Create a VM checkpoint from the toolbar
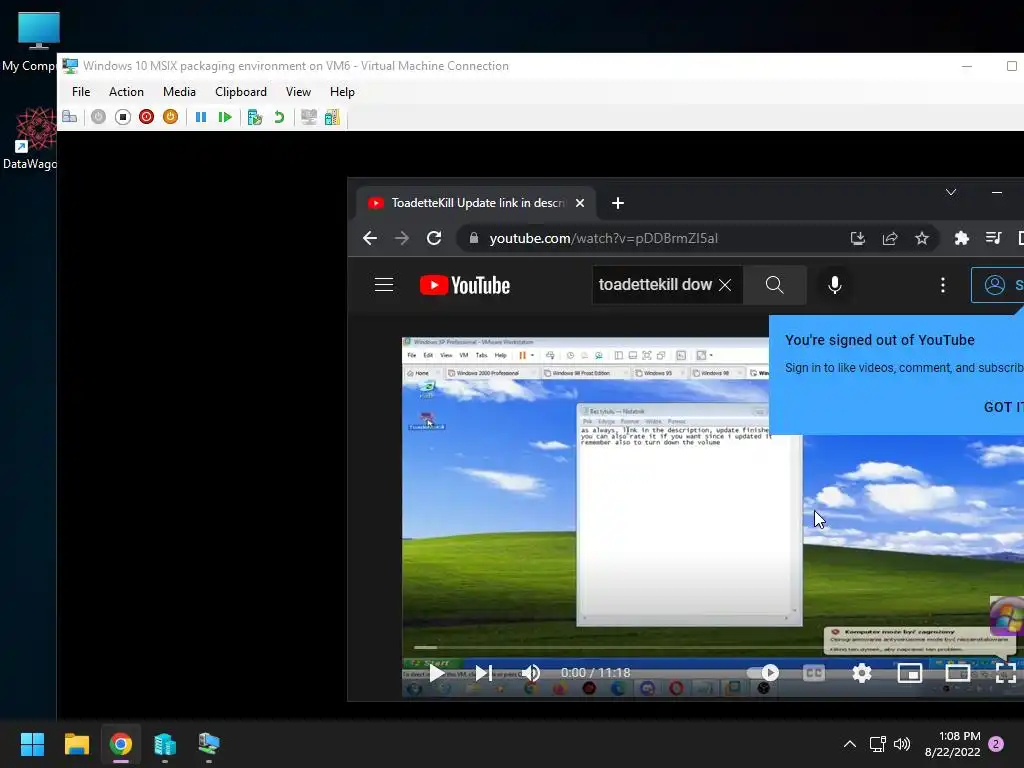The height and width of the screenshot is (768, 1024). pos(255,117)
